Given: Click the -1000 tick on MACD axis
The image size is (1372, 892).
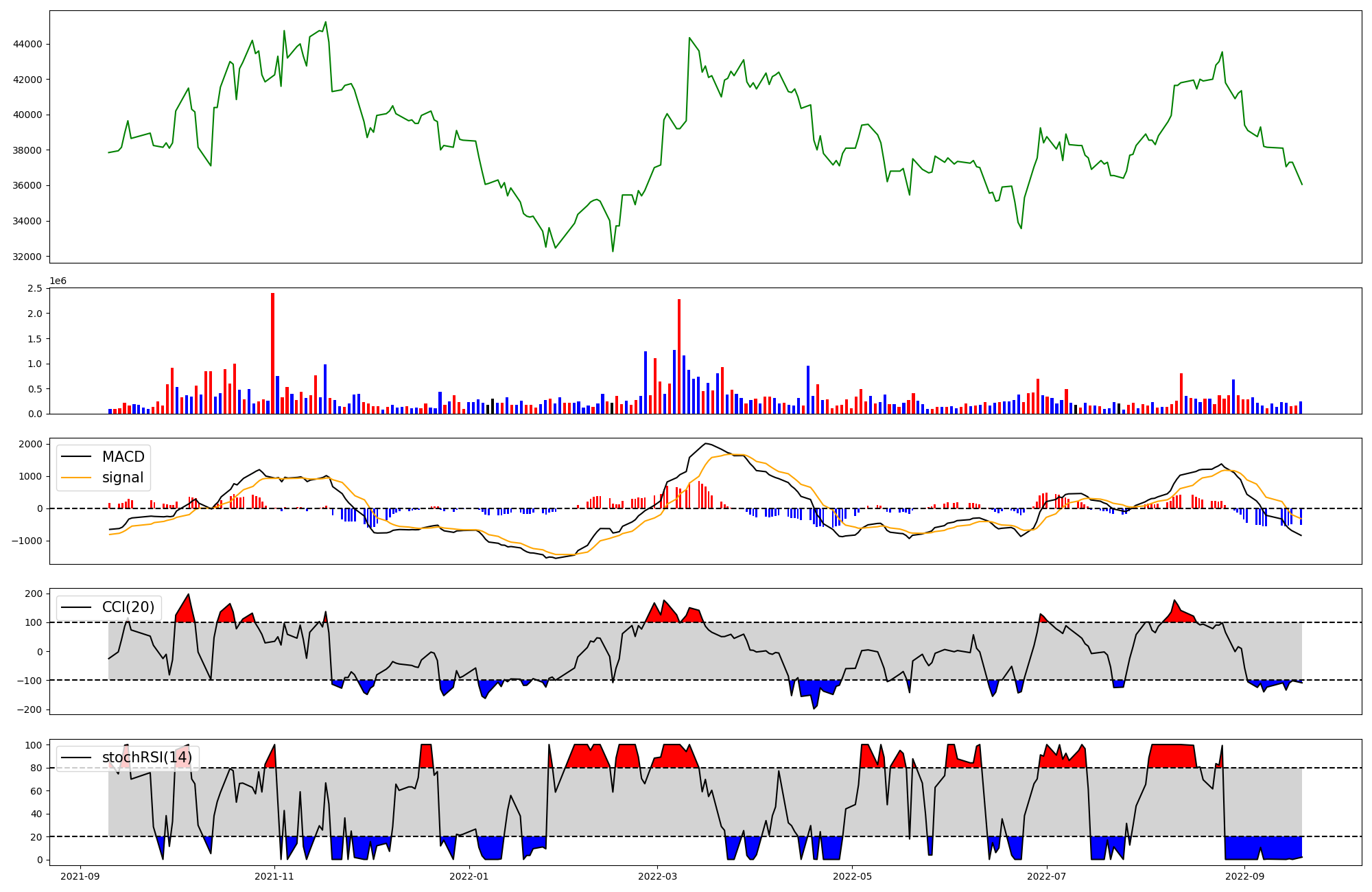Looking at the screenshot, I should pyautogui.click(x=26, y=541).
